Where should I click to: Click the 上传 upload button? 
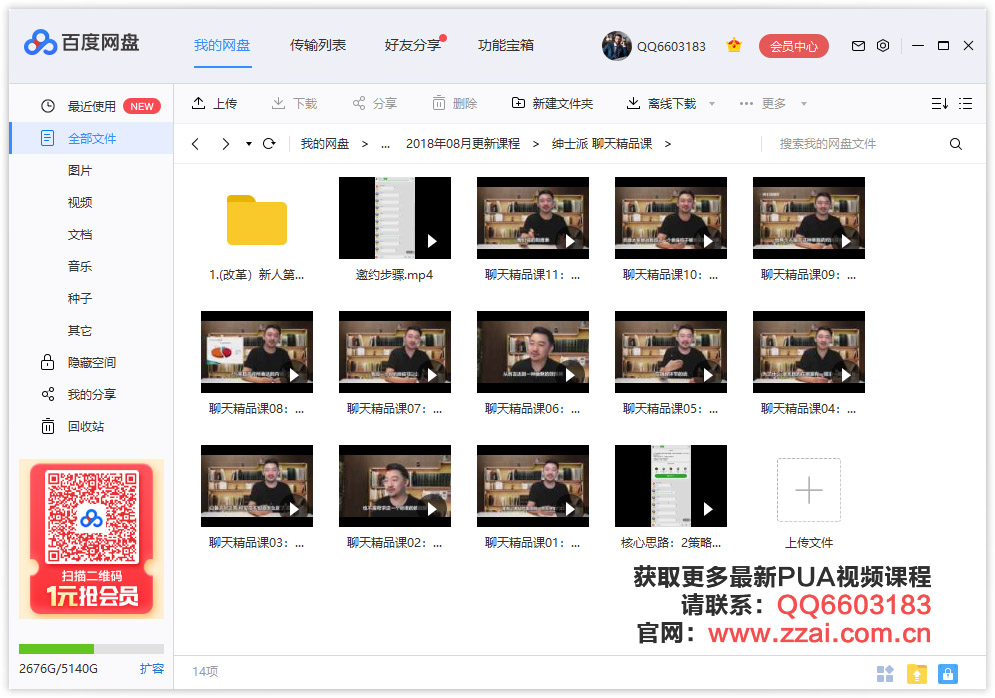click(x=214, y=103)
